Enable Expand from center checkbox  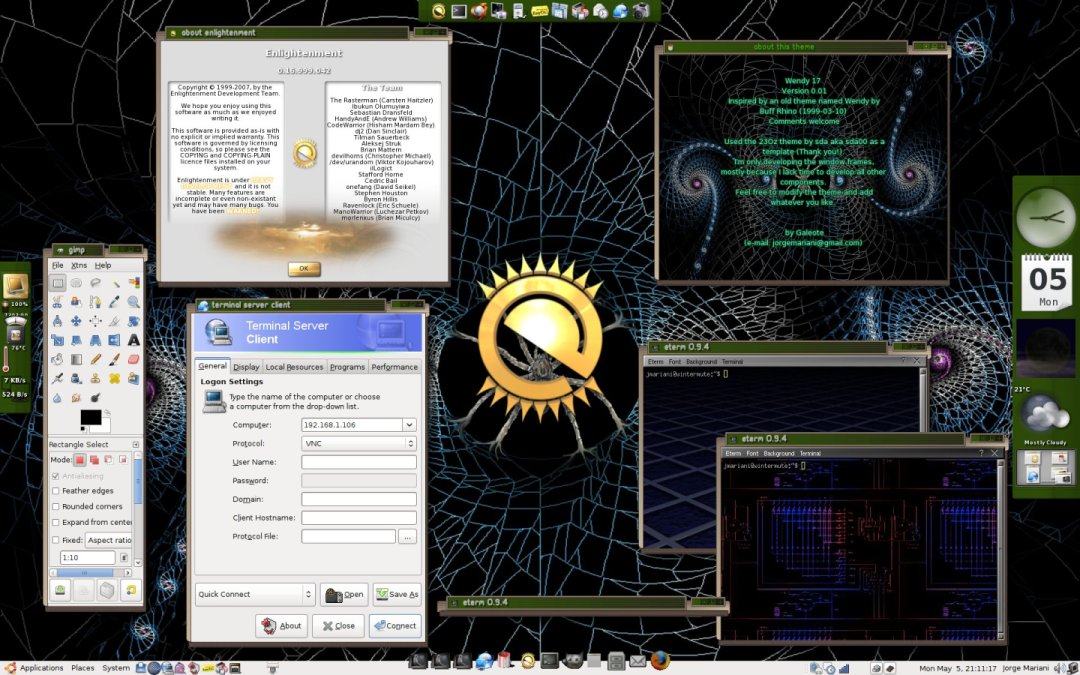56,523
